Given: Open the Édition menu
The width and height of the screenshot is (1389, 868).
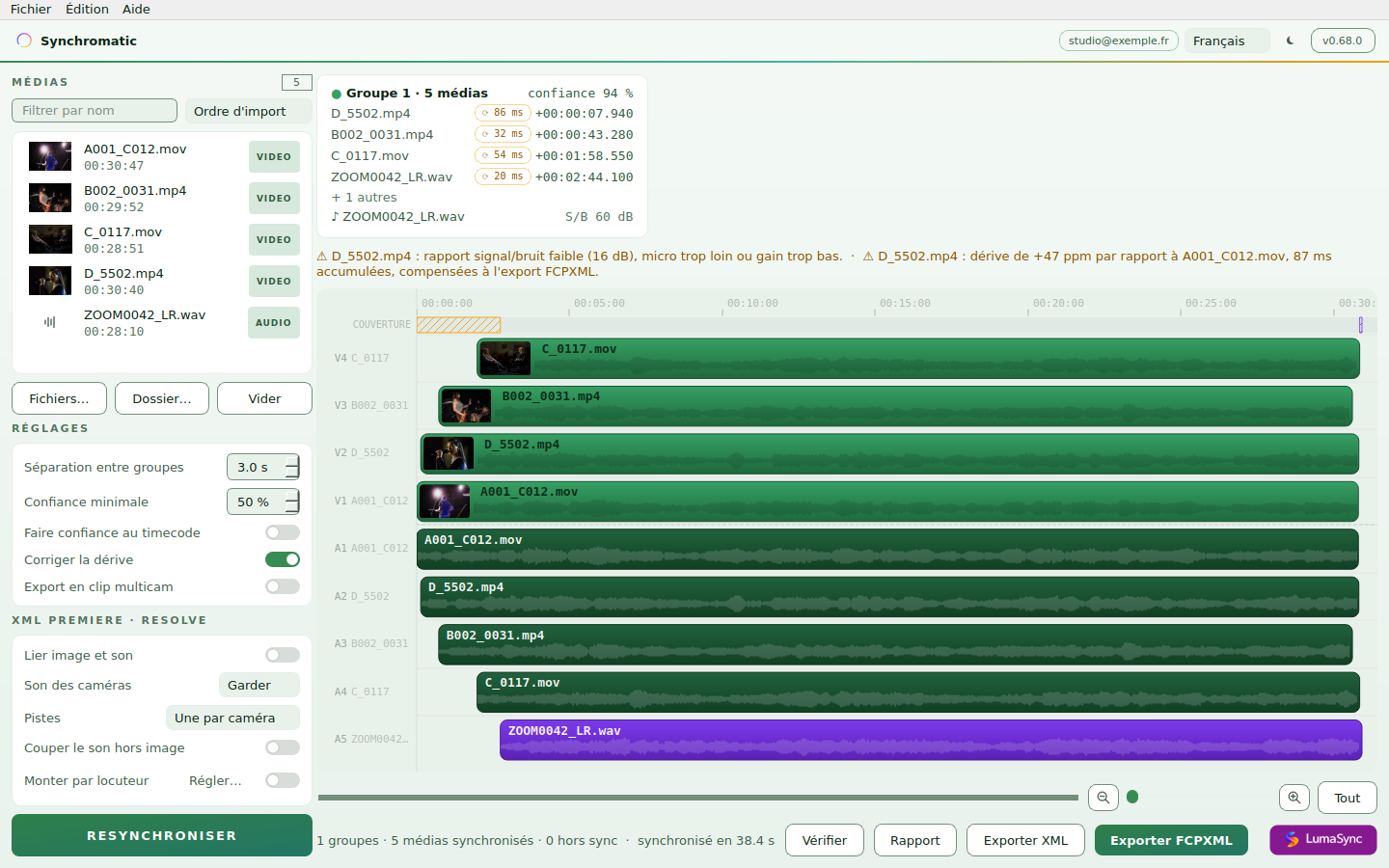Looking at the screenshot, I should click(x=87, y=9).
